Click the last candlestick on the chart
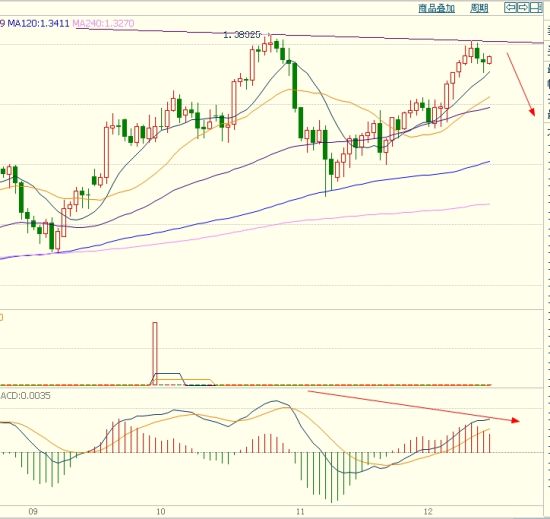This screenshot has height=519, width=550. click(x=489, y=60)
